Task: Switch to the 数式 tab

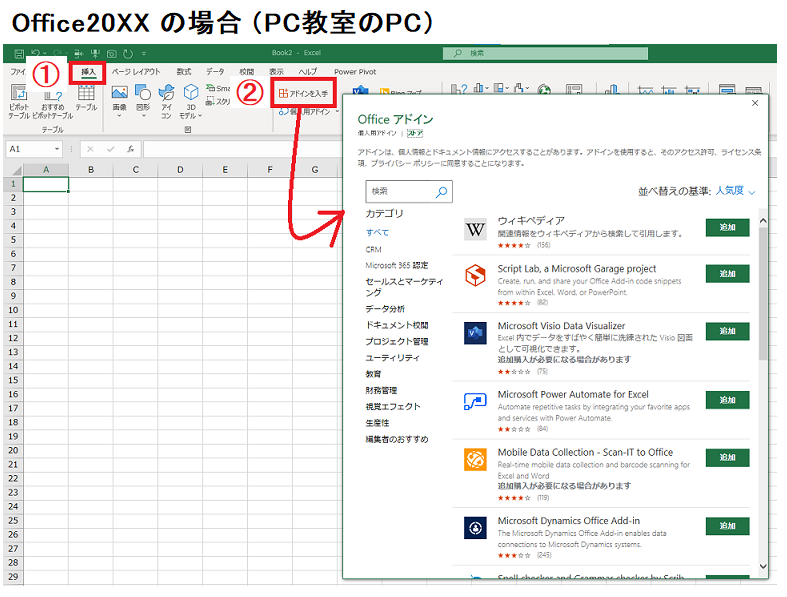Action: 184,72
